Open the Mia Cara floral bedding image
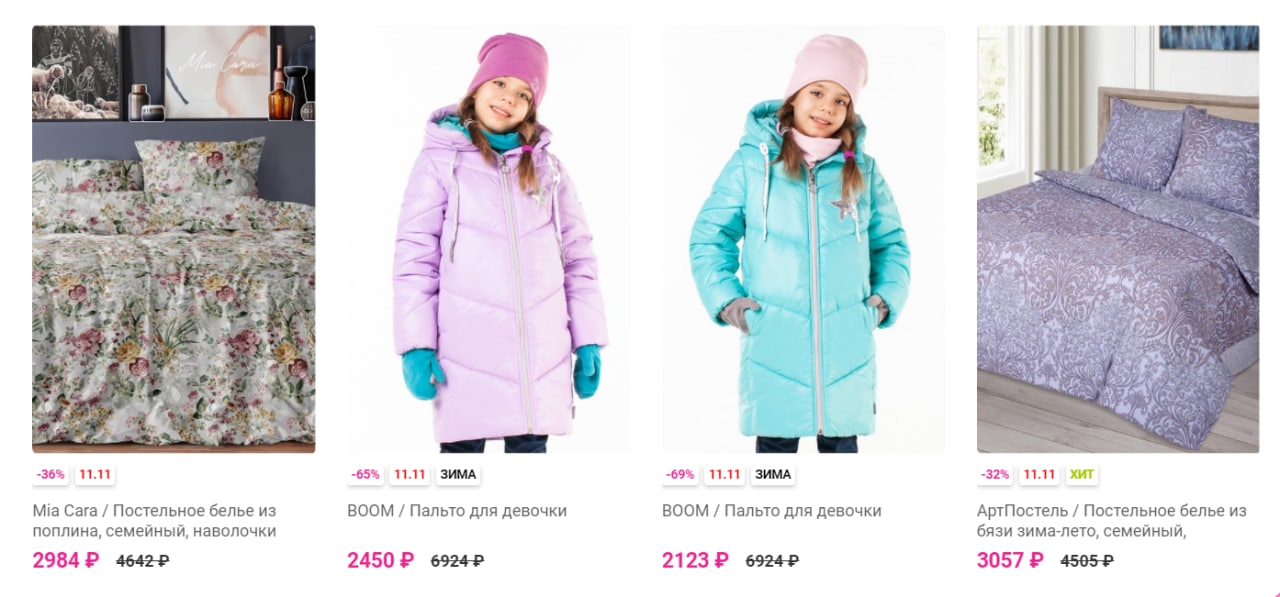Screen dimensions: 1280x597 tap(174, 239)
